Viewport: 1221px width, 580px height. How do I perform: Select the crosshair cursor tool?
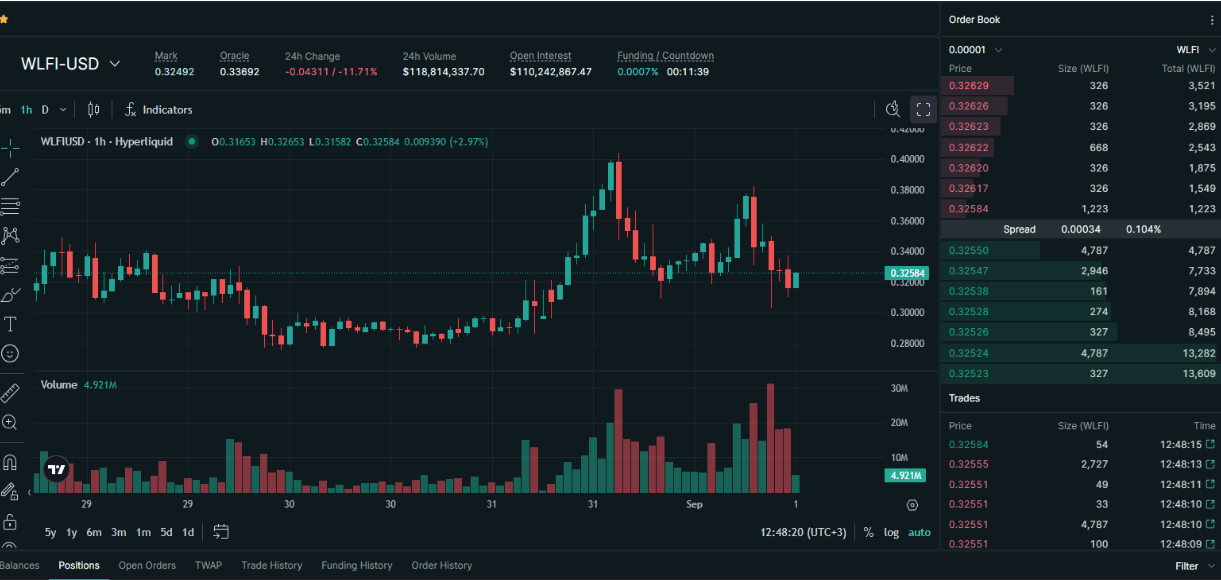10,148
